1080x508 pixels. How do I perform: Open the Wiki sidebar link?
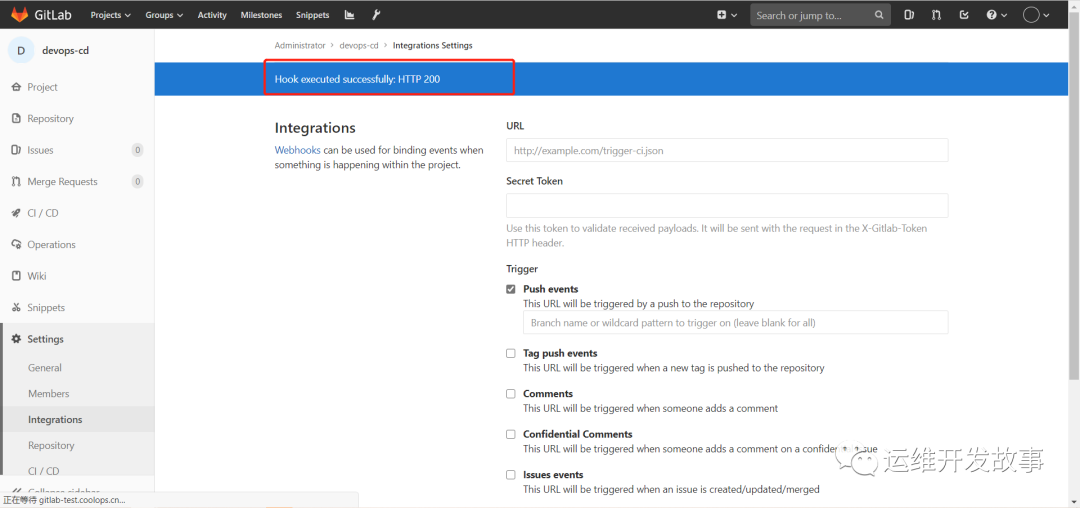pyautogui.click(x=37, y=276)
